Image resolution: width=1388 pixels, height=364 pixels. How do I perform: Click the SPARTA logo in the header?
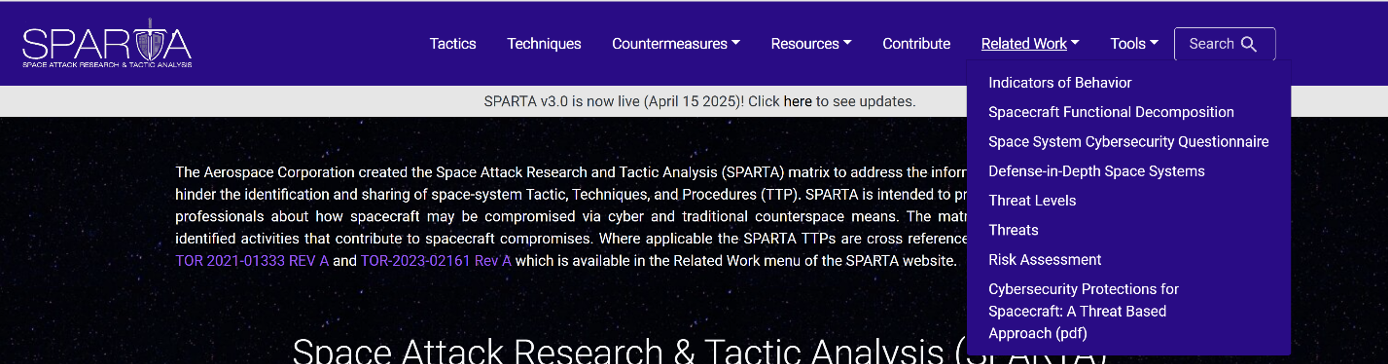click(x=107, y=44)
